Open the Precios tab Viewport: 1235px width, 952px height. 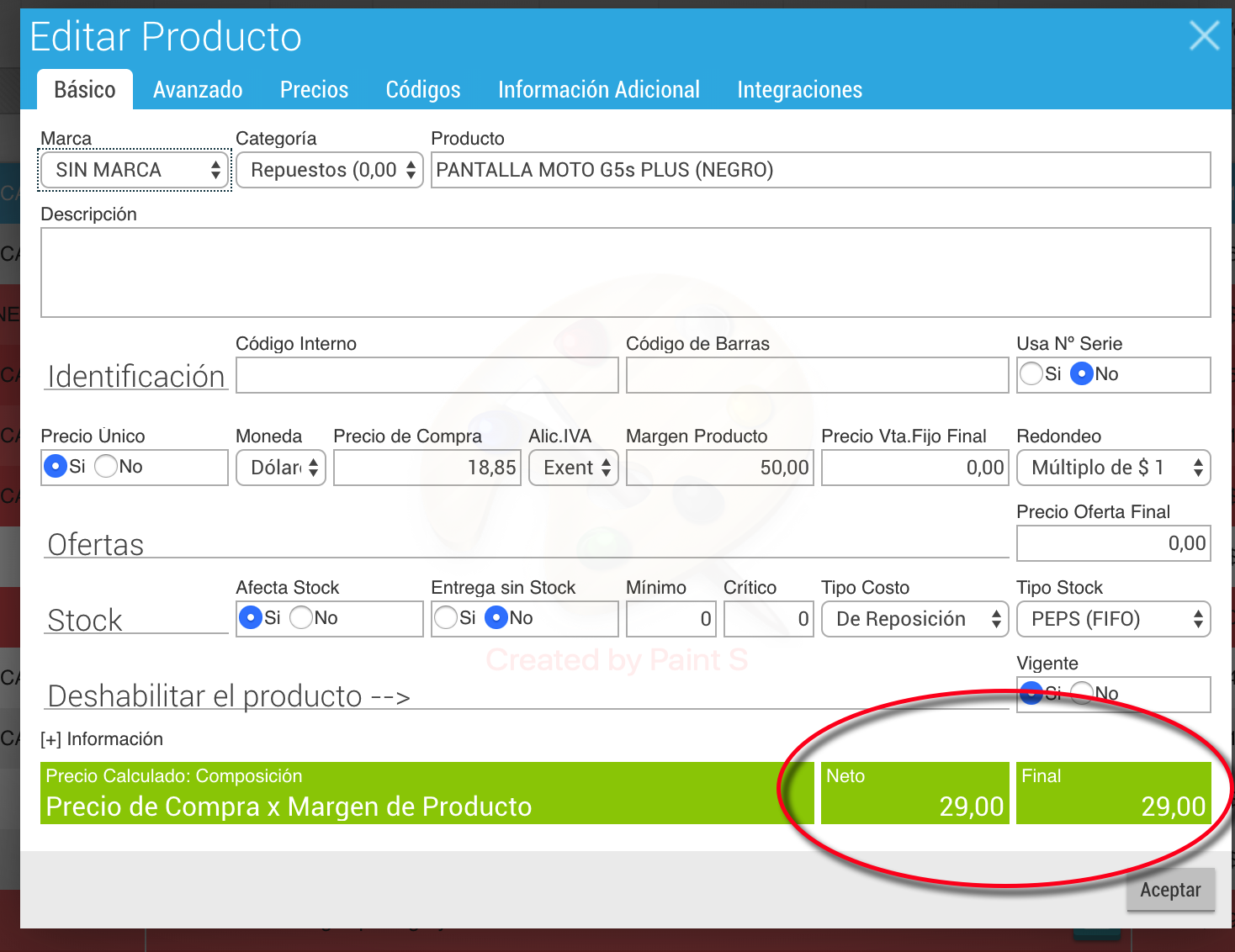coord(314,90)
